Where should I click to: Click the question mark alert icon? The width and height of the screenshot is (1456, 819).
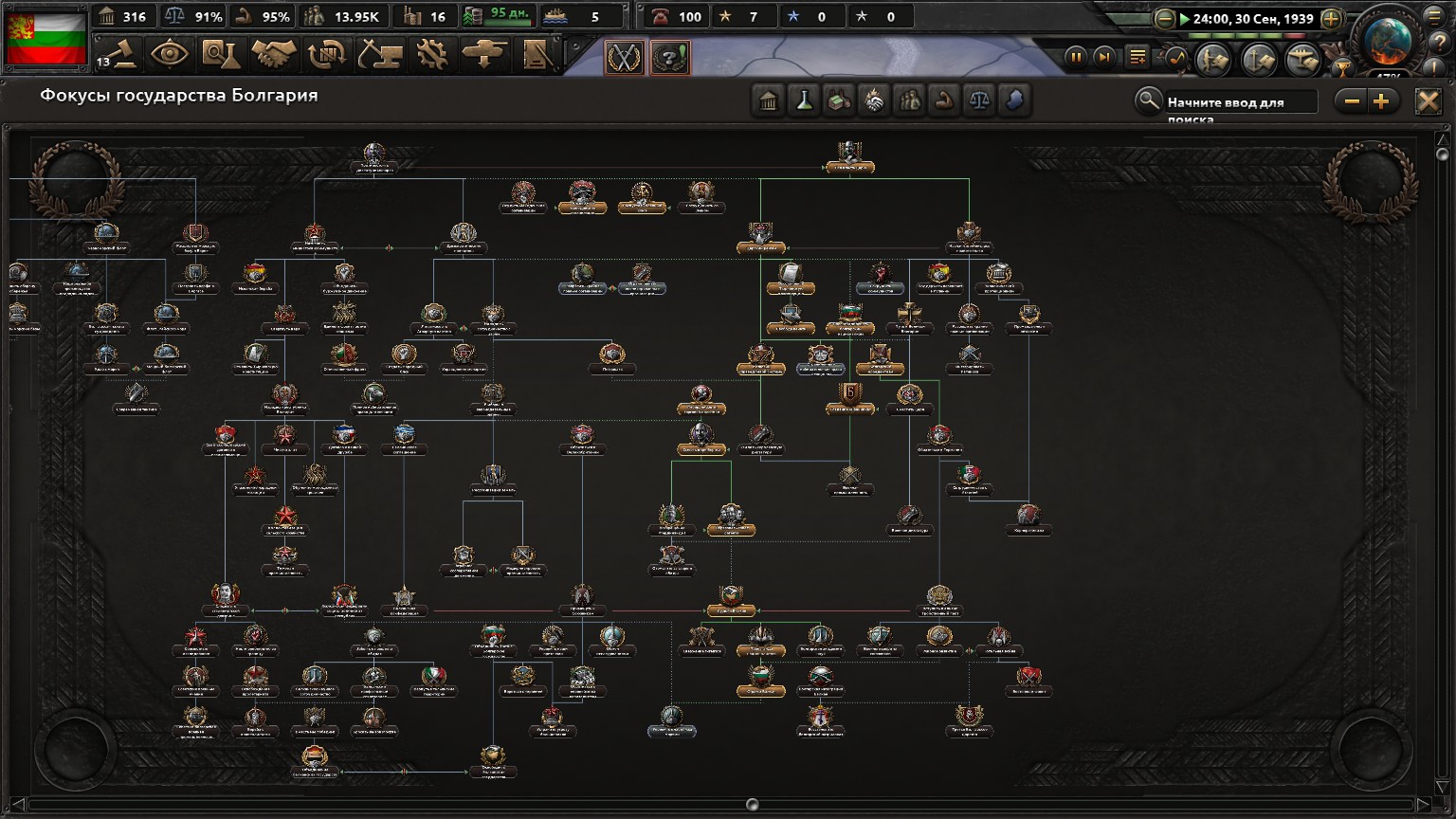[x=669, y=58]
